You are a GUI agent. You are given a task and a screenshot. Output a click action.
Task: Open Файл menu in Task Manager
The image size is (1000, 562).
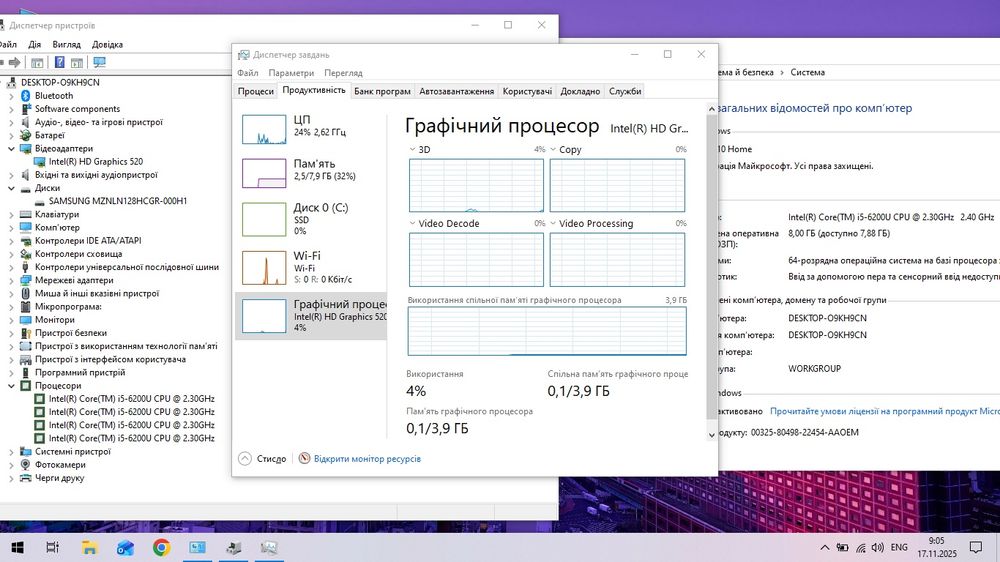pos(247,73)
